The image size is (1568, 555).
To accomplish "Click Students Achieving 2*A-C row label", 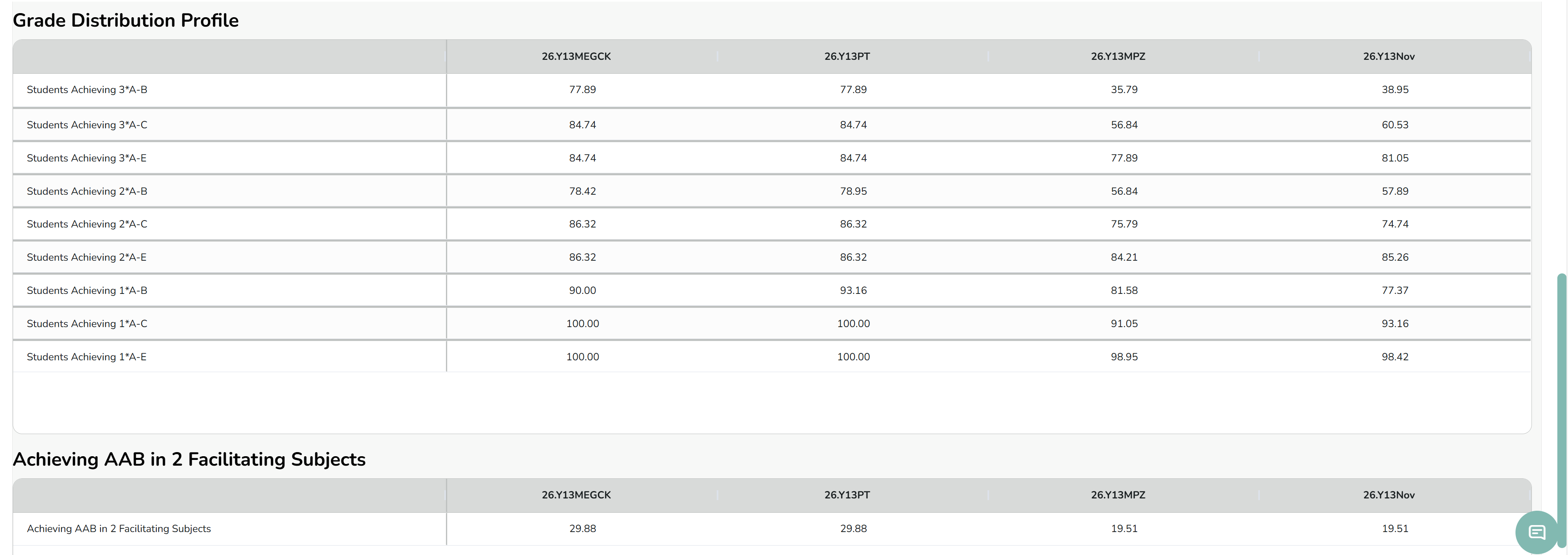I will pyautogui.click(x=87, y=224).
